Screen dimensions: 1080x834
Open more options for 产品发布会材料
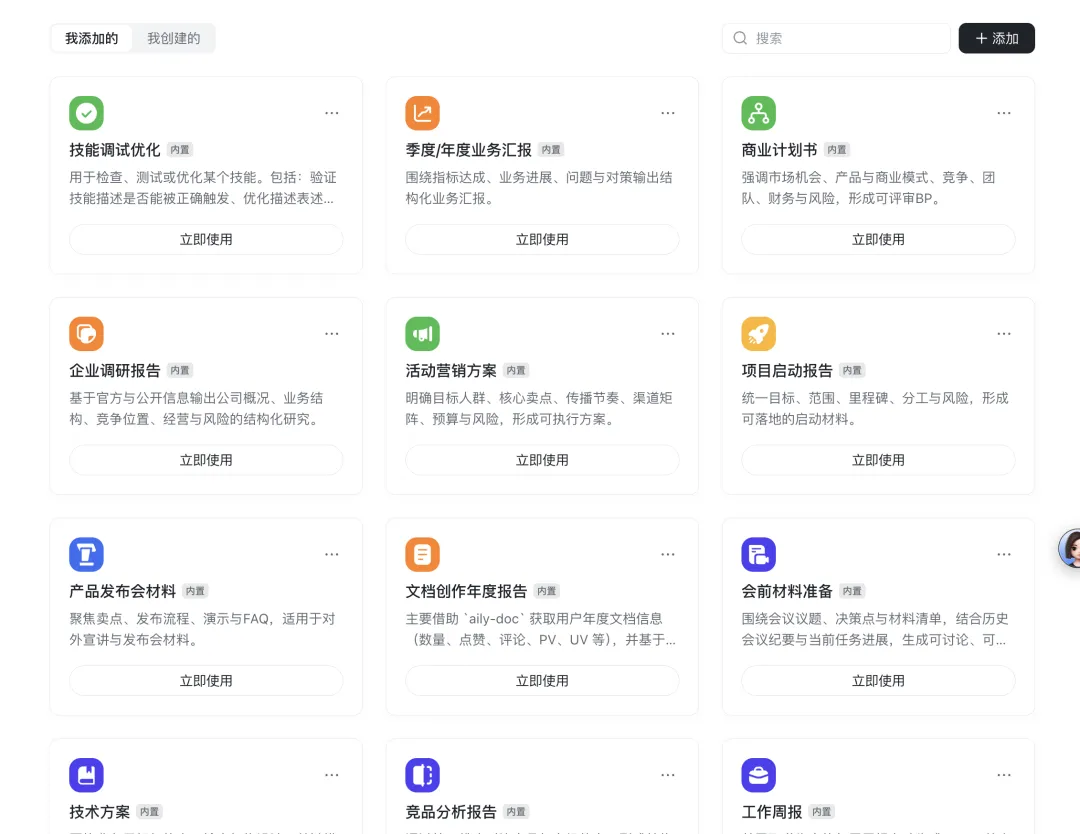click(331, 554)
